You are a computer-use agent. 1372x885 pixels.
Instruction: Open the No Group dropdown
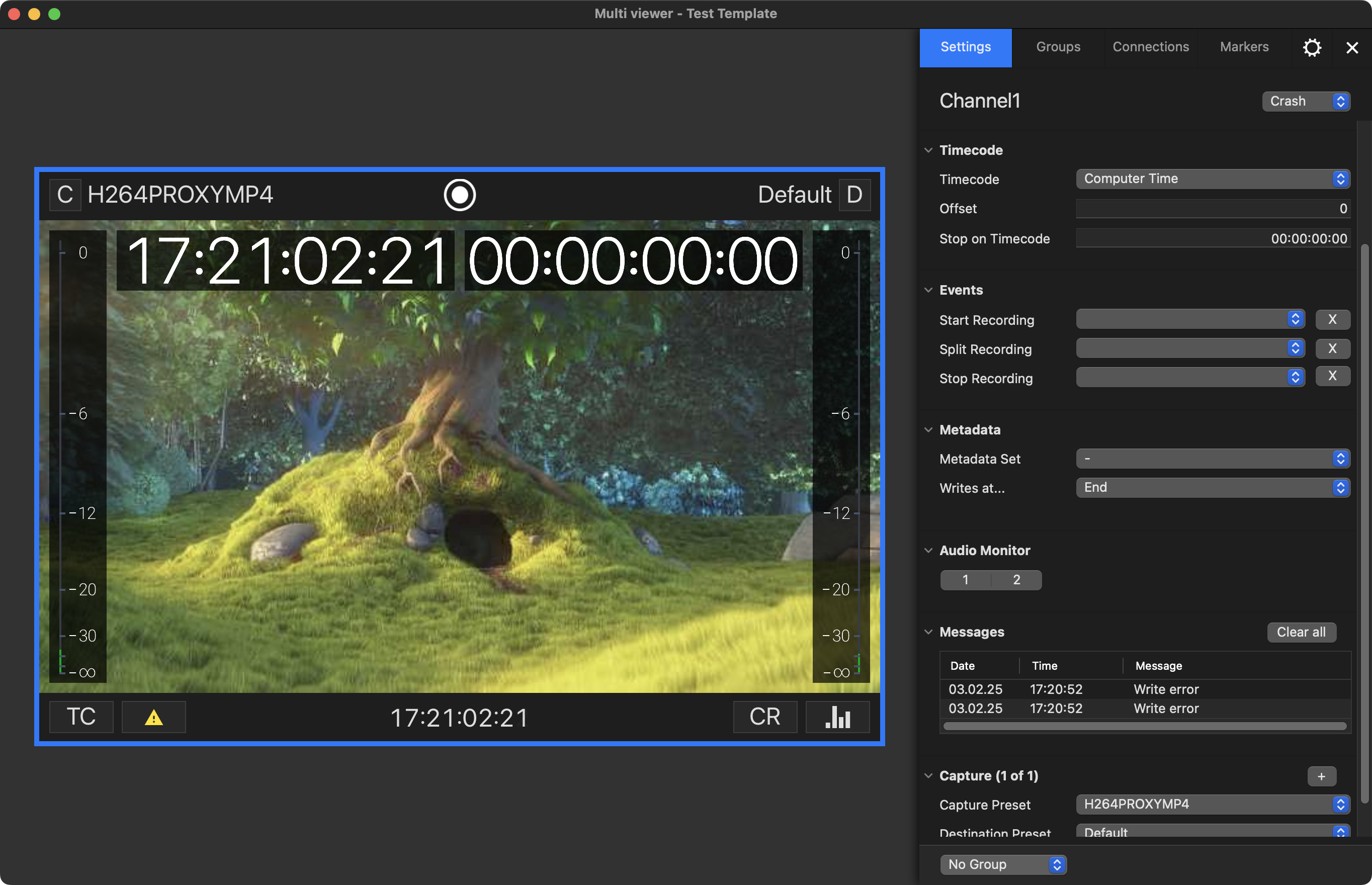1003,864
